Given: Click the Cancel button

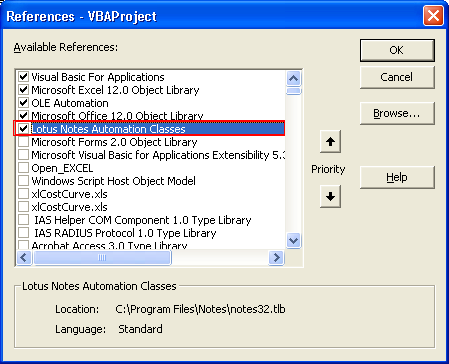Looking at the screenshot, I should [397, 77].
